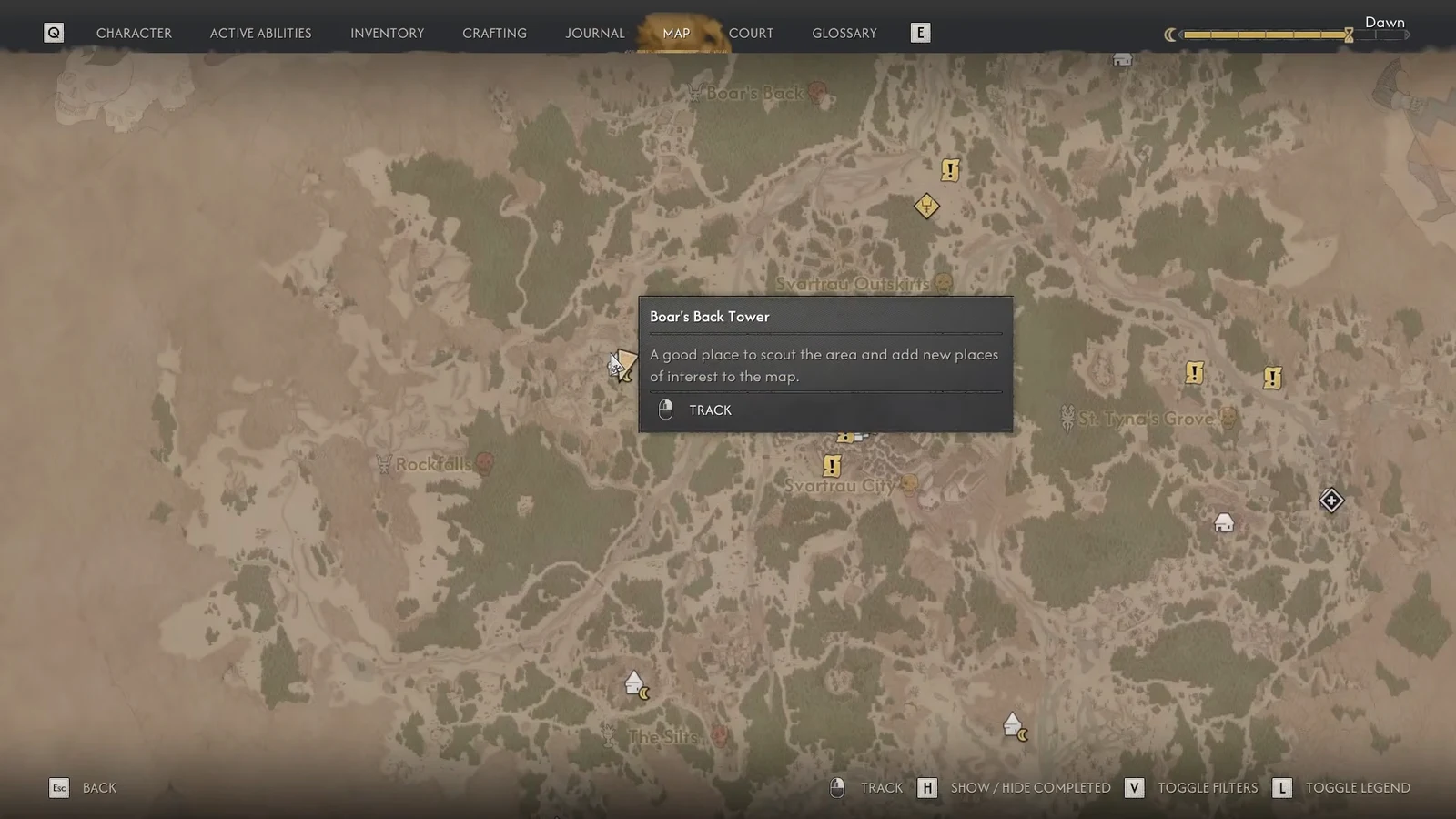Click the moon icon on time bar
The height and width of the screenshot is (819, 1456).
(1170, 35)
